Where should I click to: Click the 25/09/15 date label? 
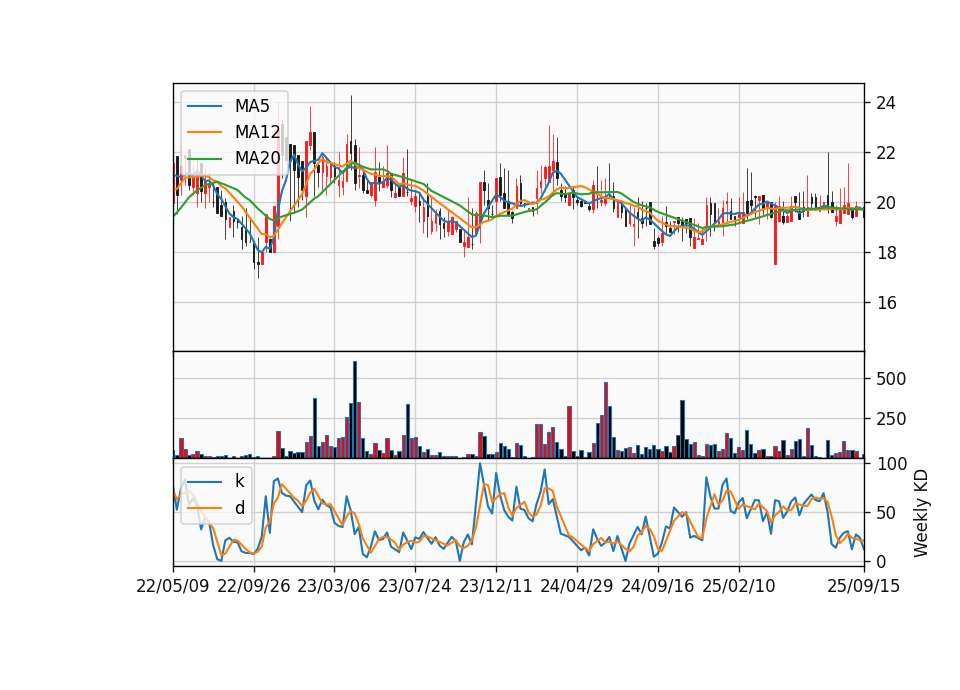[863, 586]
